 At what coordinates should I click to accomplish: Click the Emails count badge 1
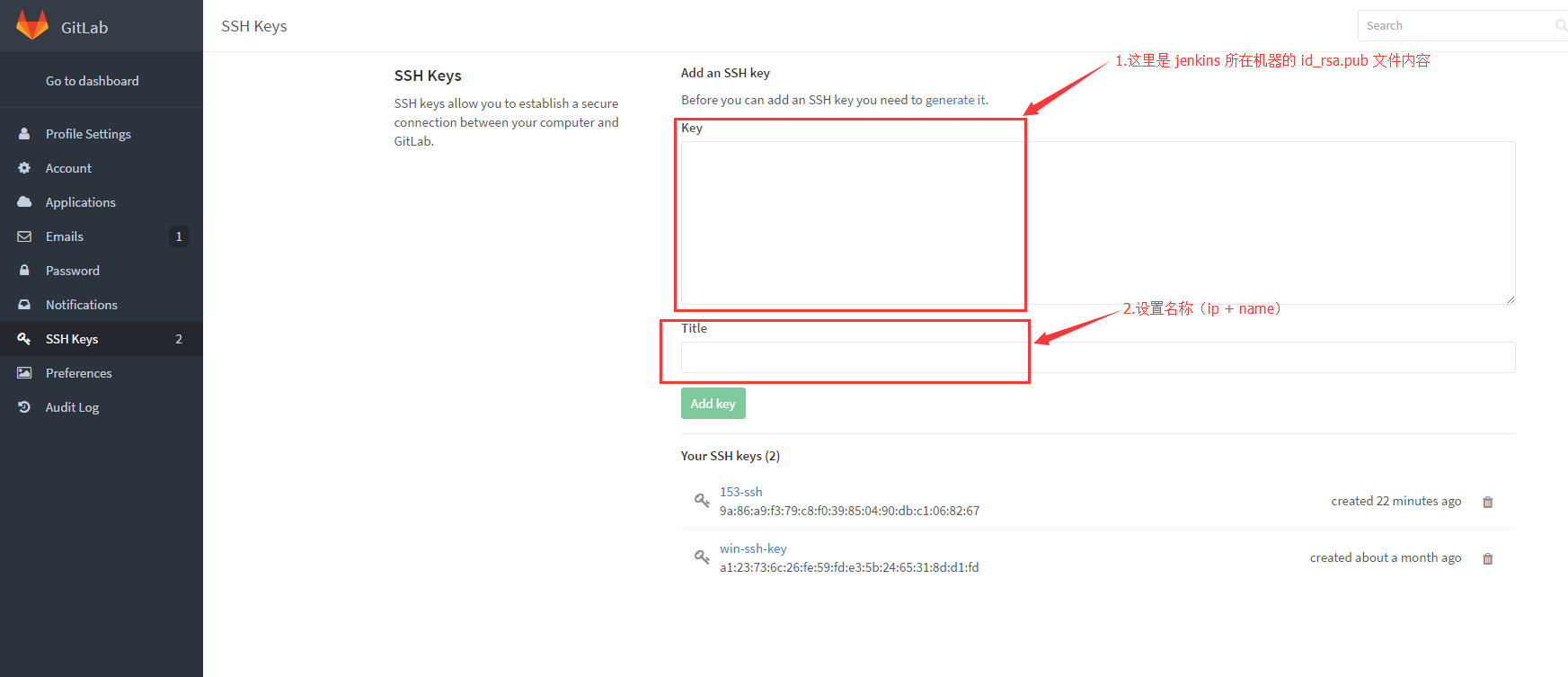click(179, 236)
